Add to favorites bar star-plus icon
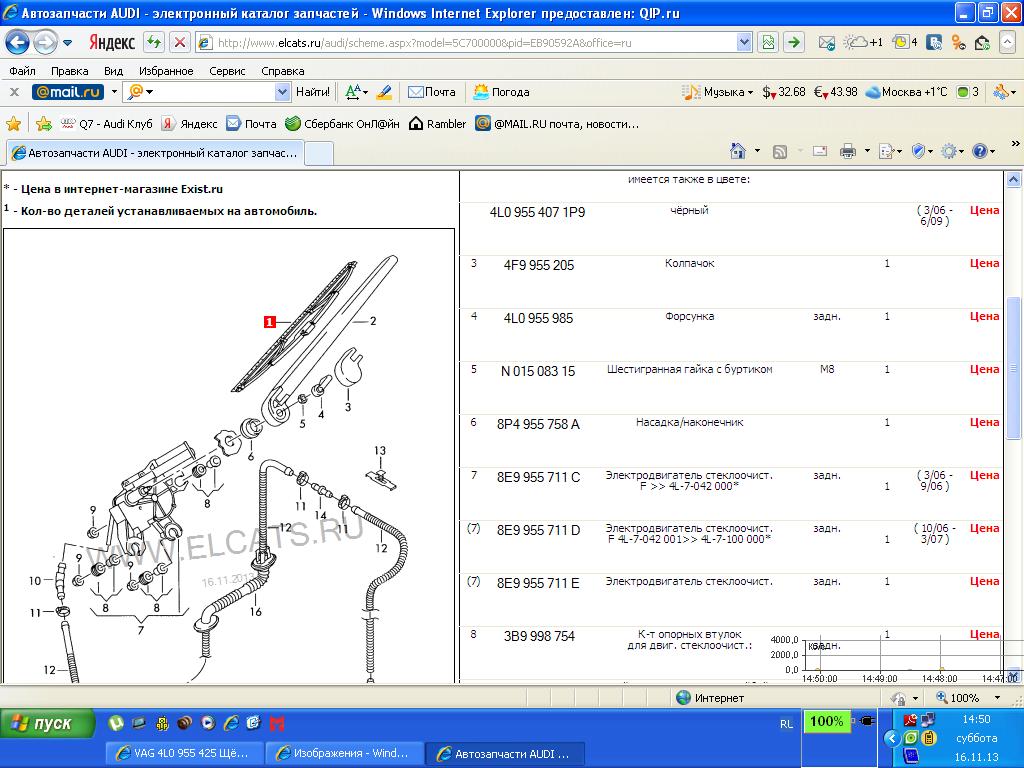1024x768 pixels. pyautogui.click(x=44, y=123)
